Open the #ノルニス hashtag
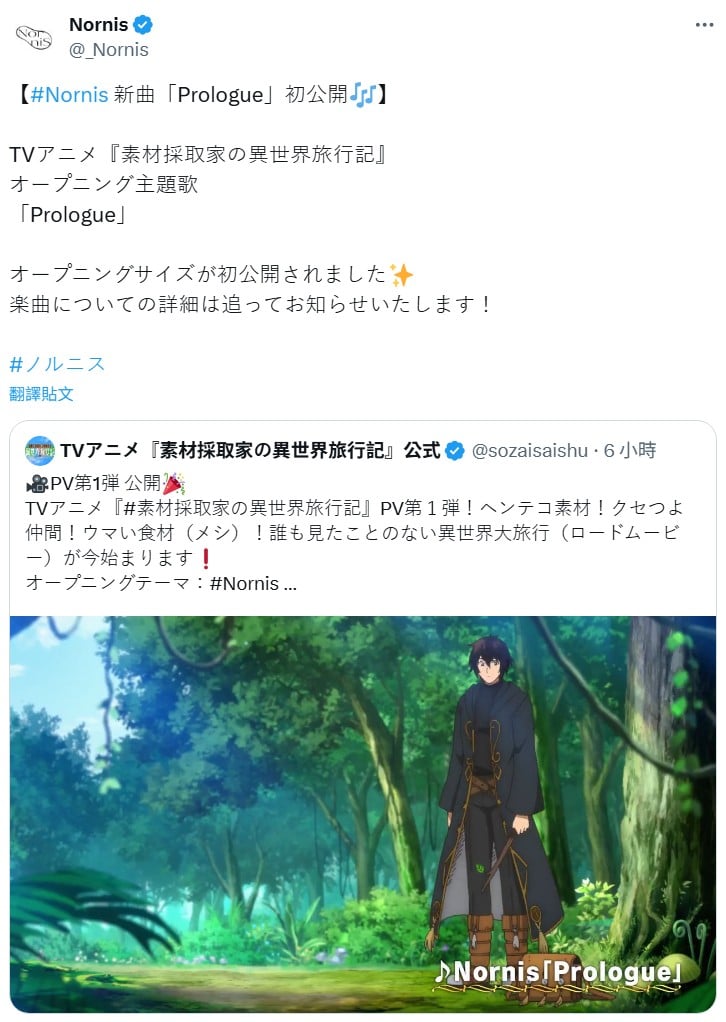The image size is (726, 1022). (x=57, y=364)
